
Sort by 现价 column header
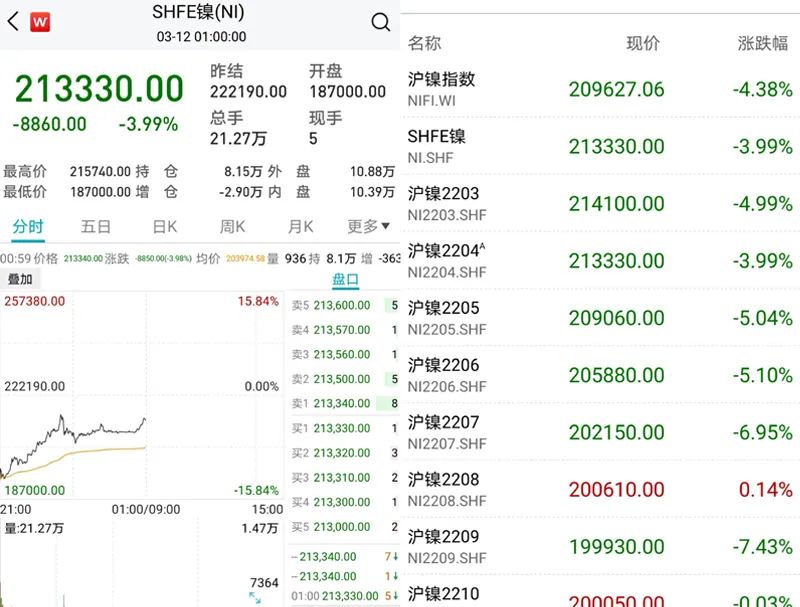point(643,43)
